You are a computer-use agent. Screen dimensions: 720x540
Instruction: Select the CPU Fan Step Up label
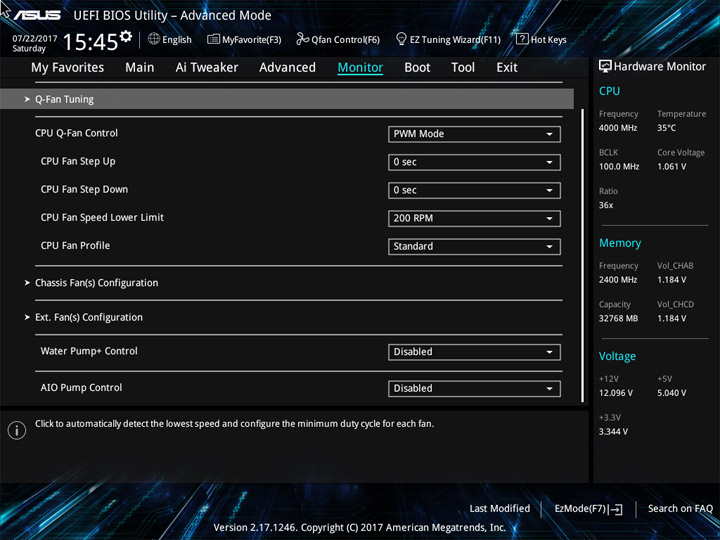coord(78,161)
